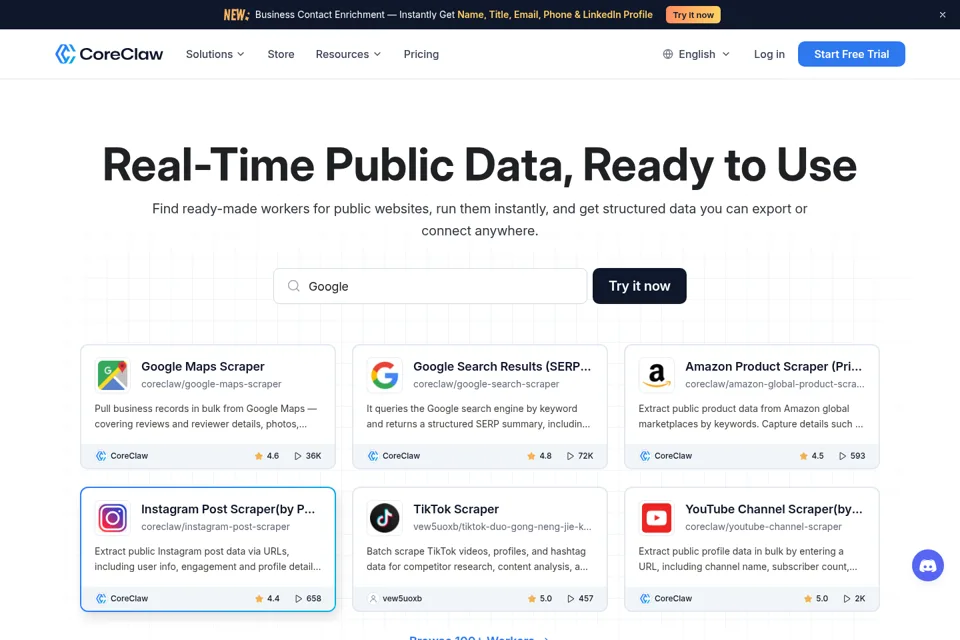Click coreclaw/google-search-scraper path text
The height and width of the screenshot is (640, 960).
tap(486, 384)
